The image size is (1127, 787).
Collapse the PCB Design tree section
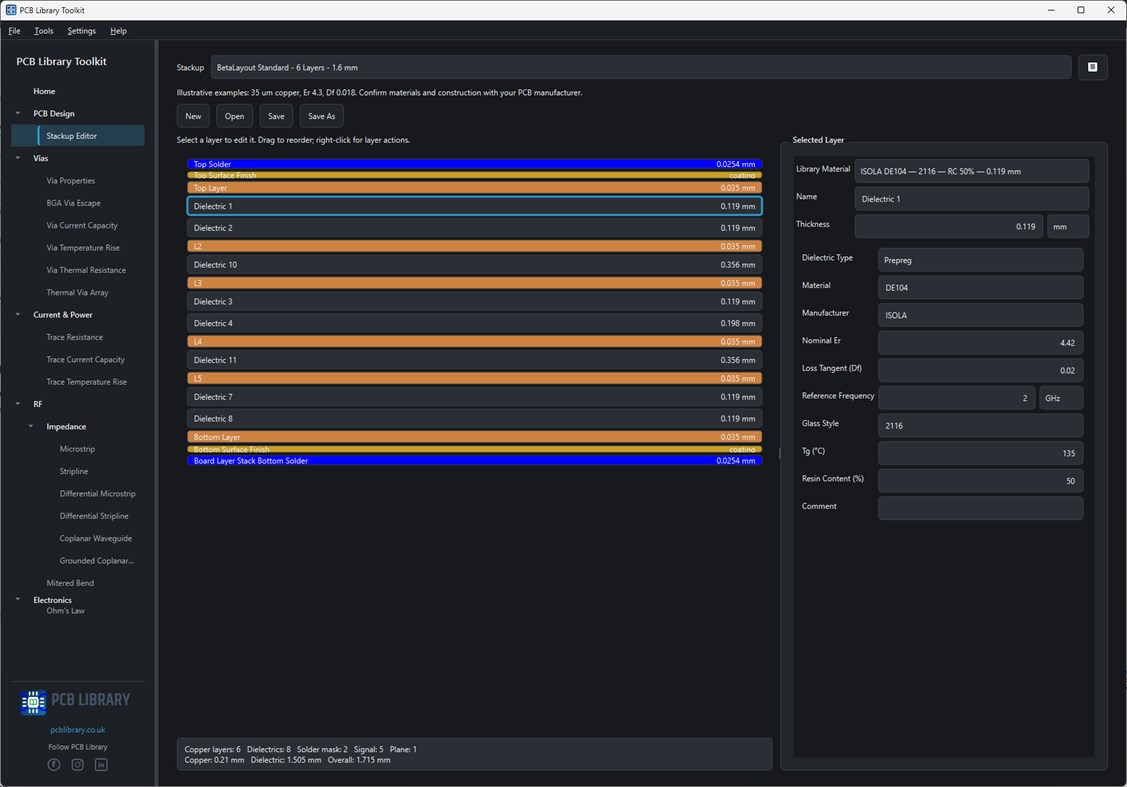click(18, 114)
